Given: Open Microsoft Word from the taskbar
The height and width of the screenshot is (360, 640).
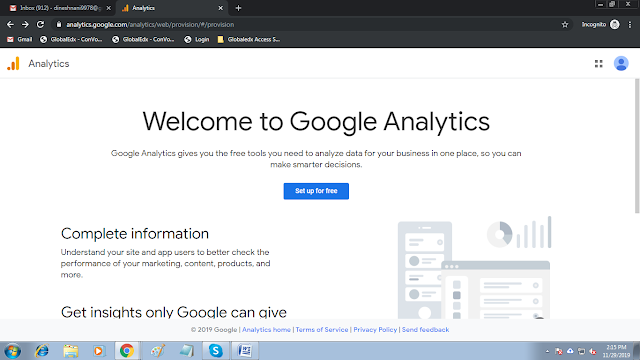Looking at the screenshot, I should 245,351.
